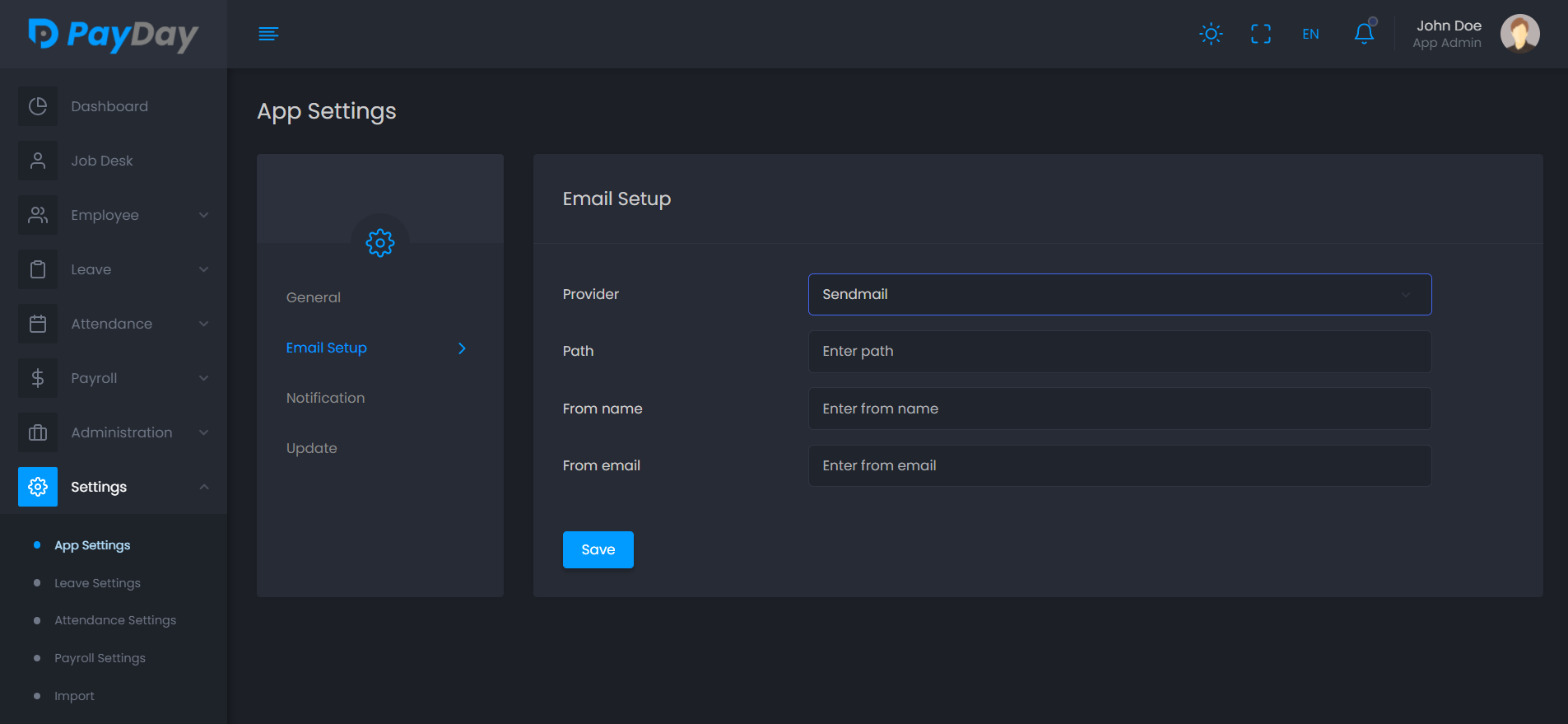Click the Administration briefcase icon
The width and height of the screenshot is (1568, 724).
pyautogui.click(x=38, y=432)
